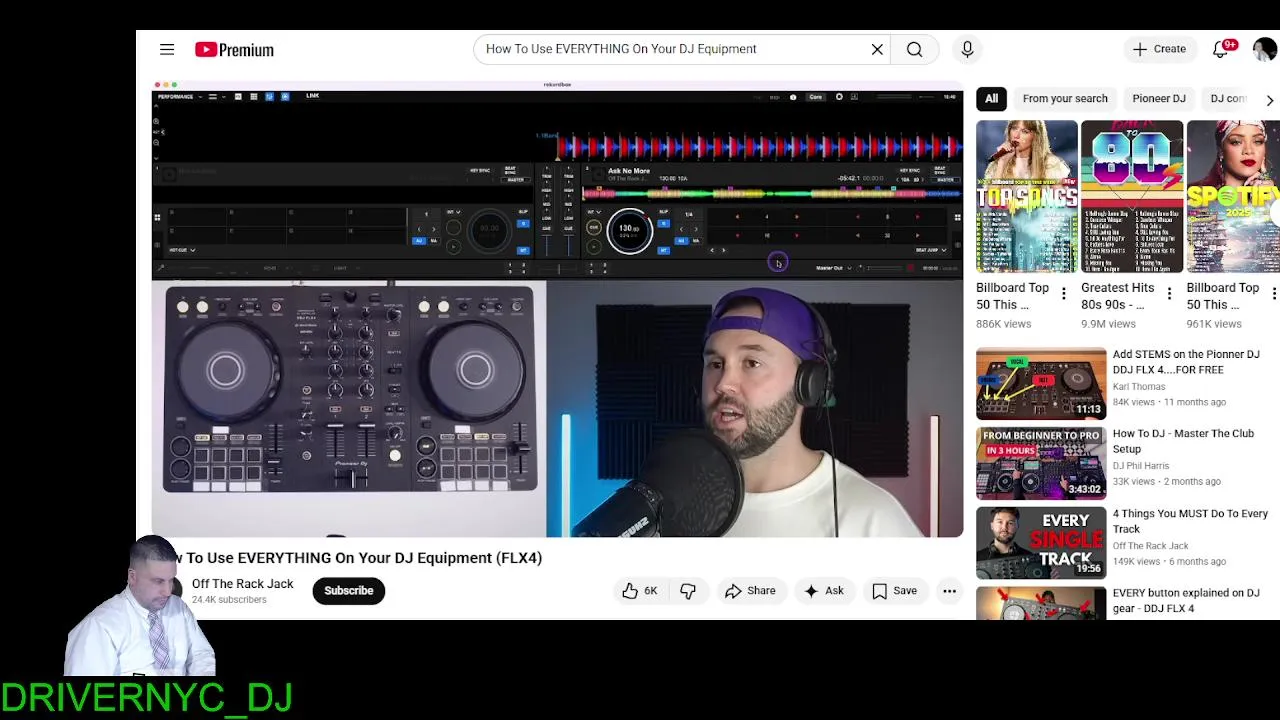Open options for Greatest Hits 80s 90s

[1169, 293]
